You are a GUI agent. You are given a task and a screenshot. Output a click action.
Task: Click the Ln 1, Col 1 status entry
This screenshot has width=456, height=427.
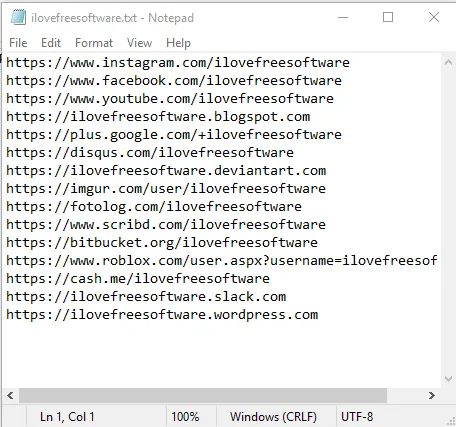67,417
